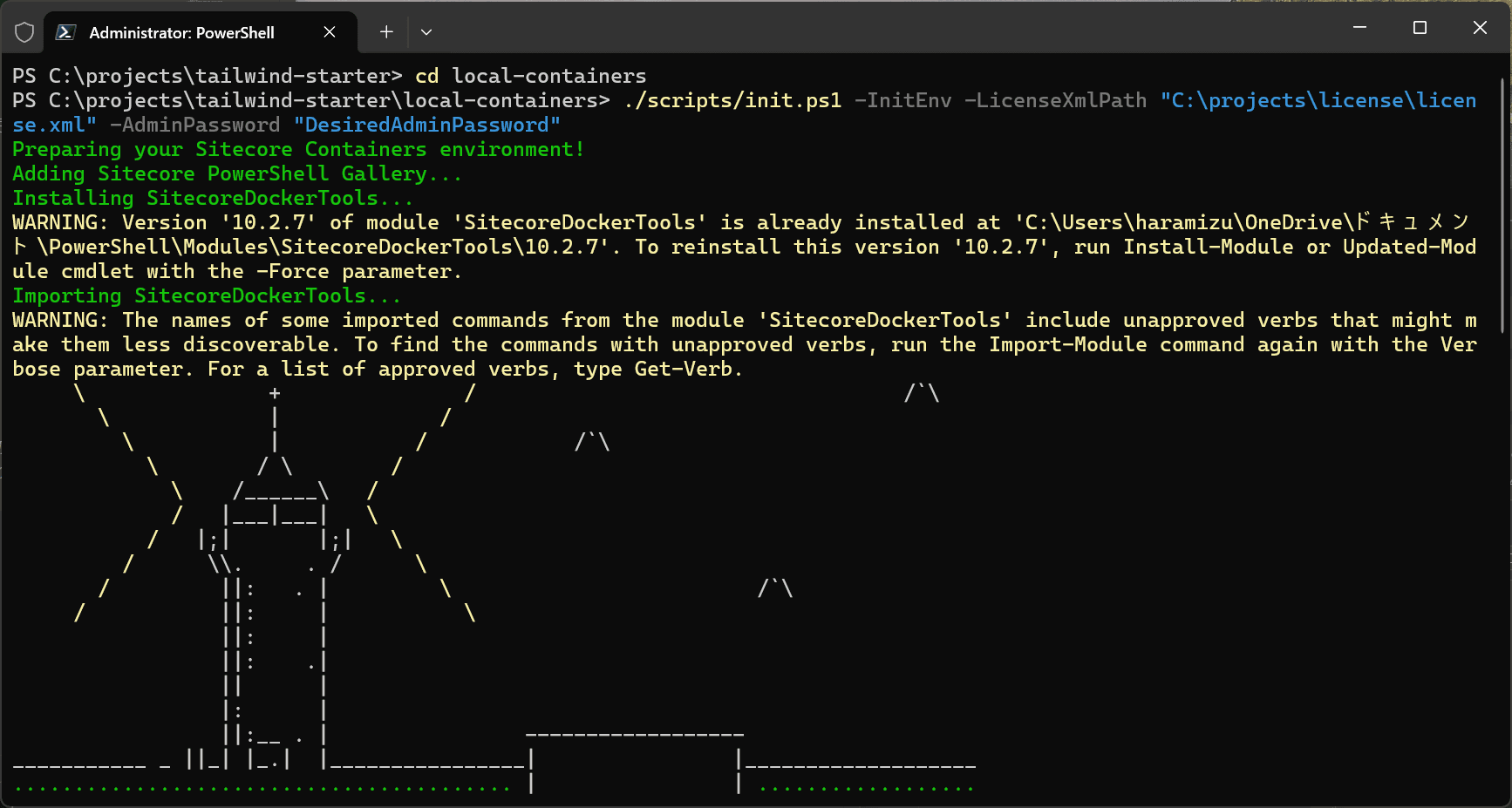Close the Administrator: PowerShell tab

(330, 32)
